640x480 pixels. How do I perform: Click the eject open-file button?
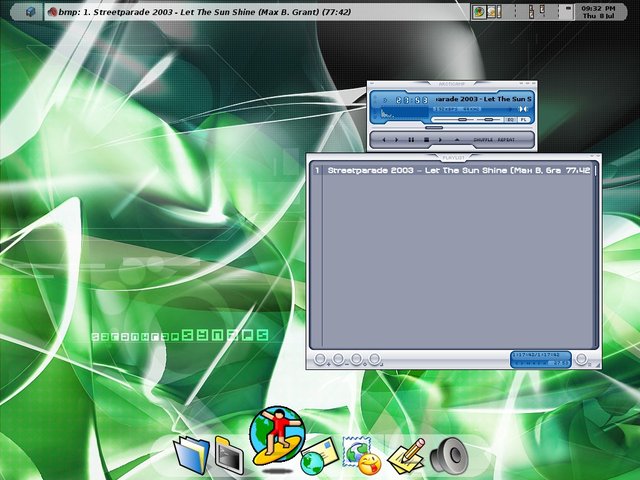pyautogui.click(x=457, y=140)
